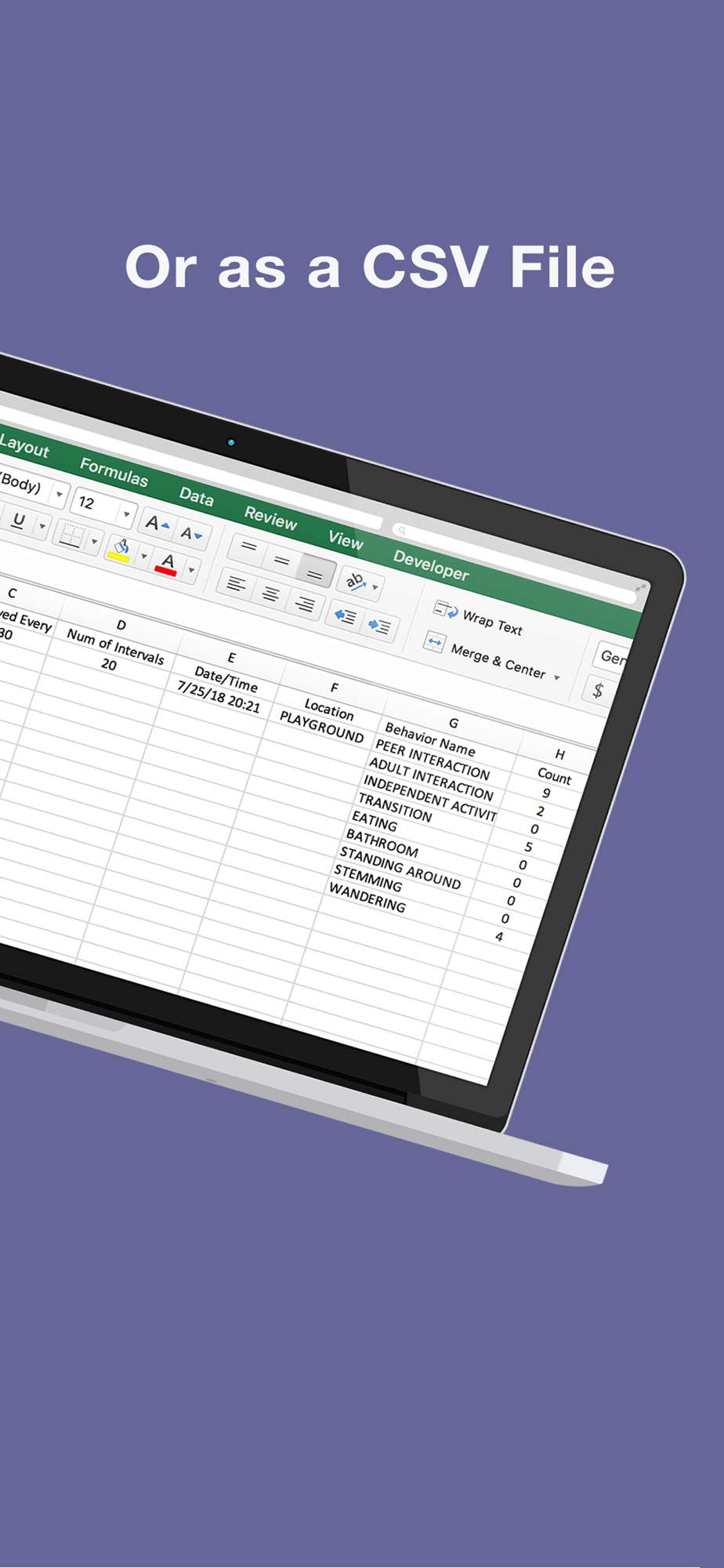The image size is (724, 1568).
Task: Click the 'INDEPENDENT ACTIVIT' cell
Action: 430,798
